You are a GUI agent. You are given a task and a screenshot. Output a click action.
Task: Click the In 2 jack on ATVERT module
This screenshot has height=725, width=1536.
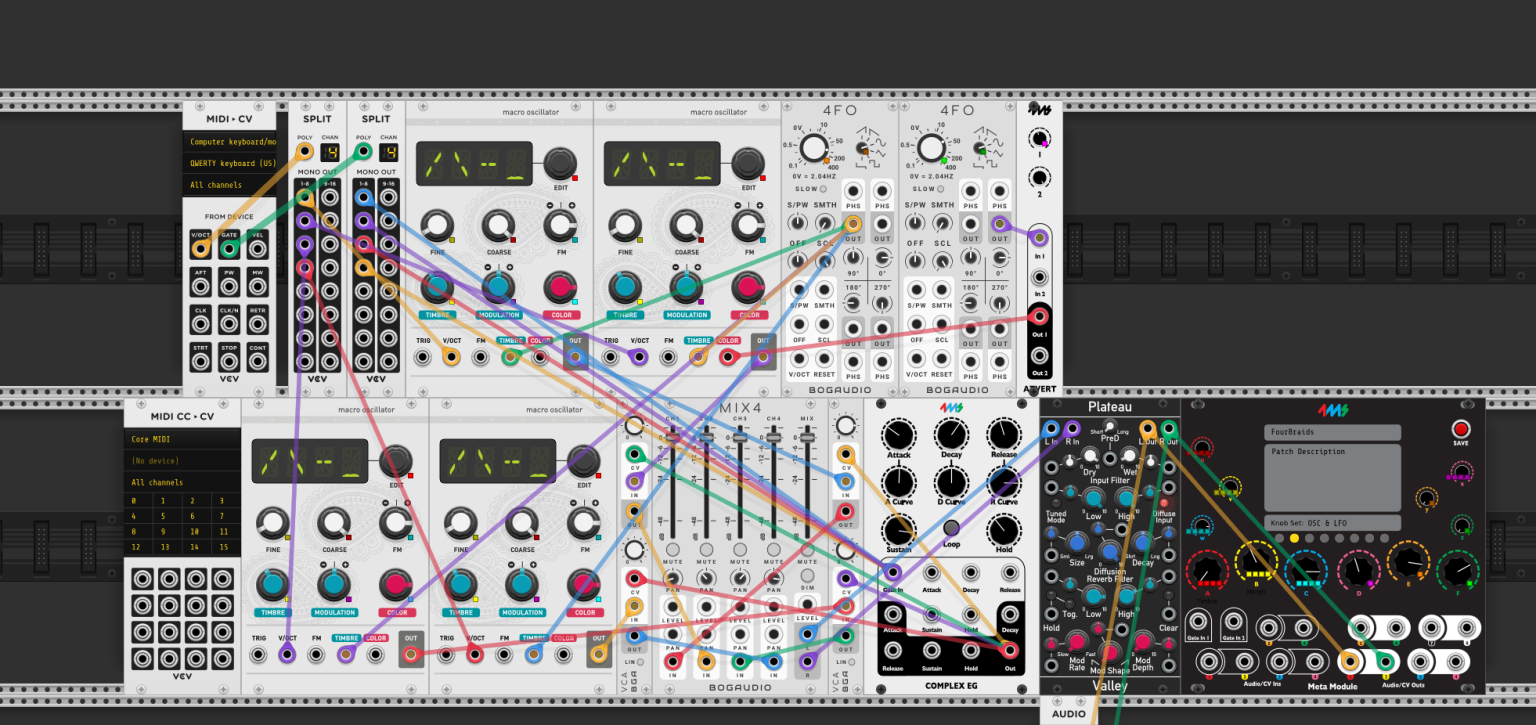point(1040,275)
